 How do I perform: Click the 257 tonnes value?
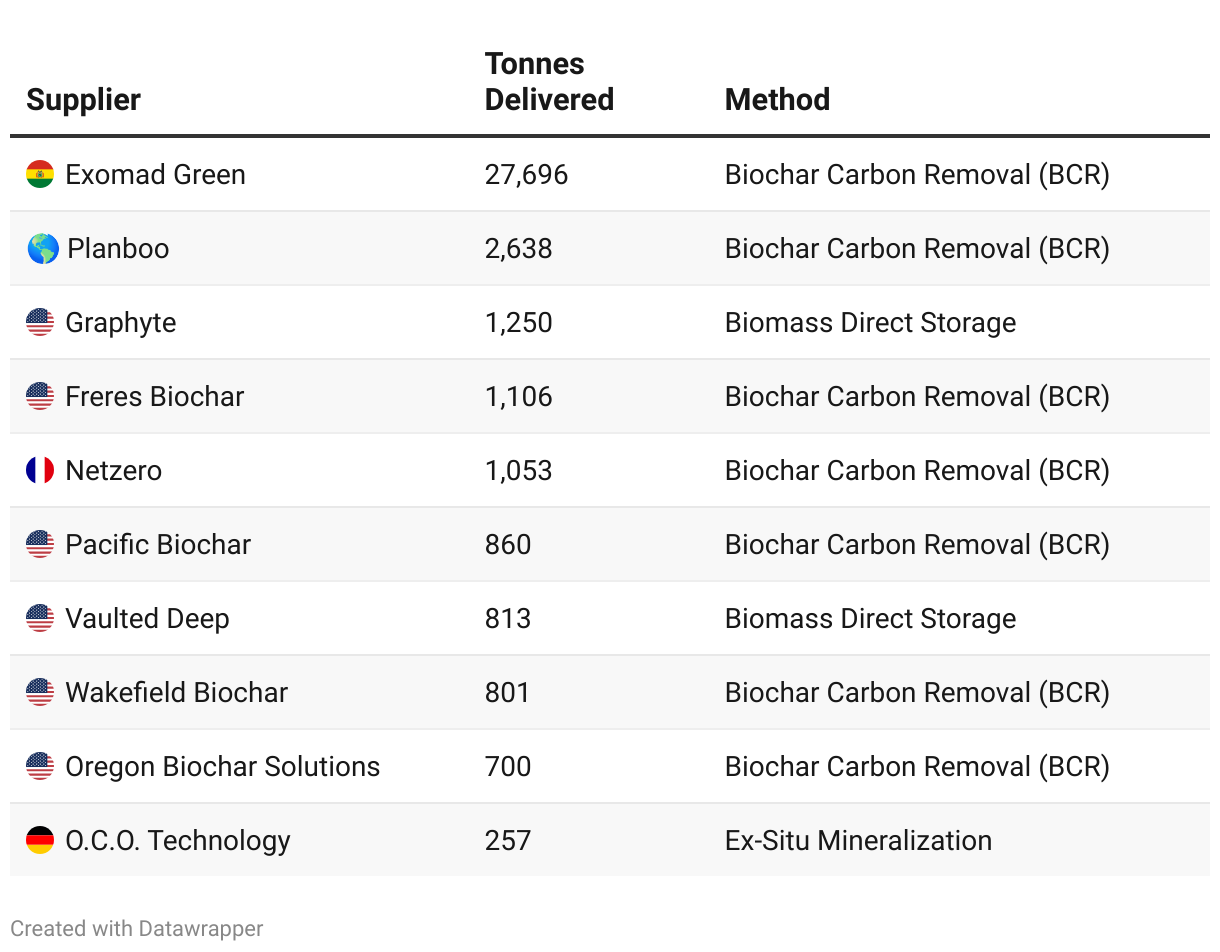click(508, 840)
